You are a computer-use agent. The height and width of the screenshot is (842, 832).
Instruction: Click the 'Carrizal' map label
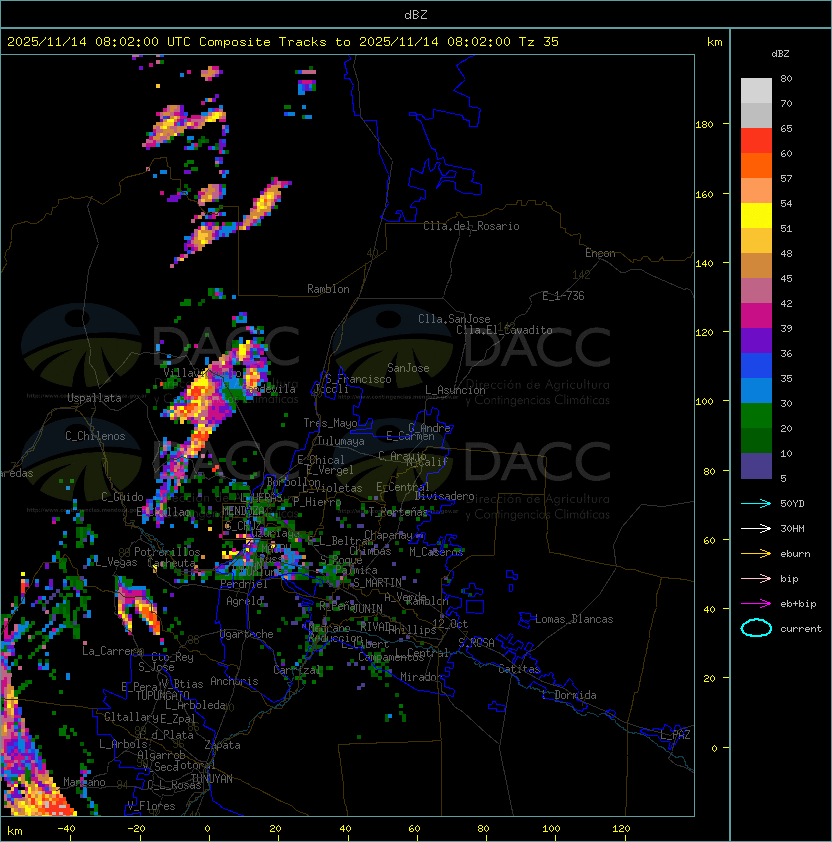point(297,670)
